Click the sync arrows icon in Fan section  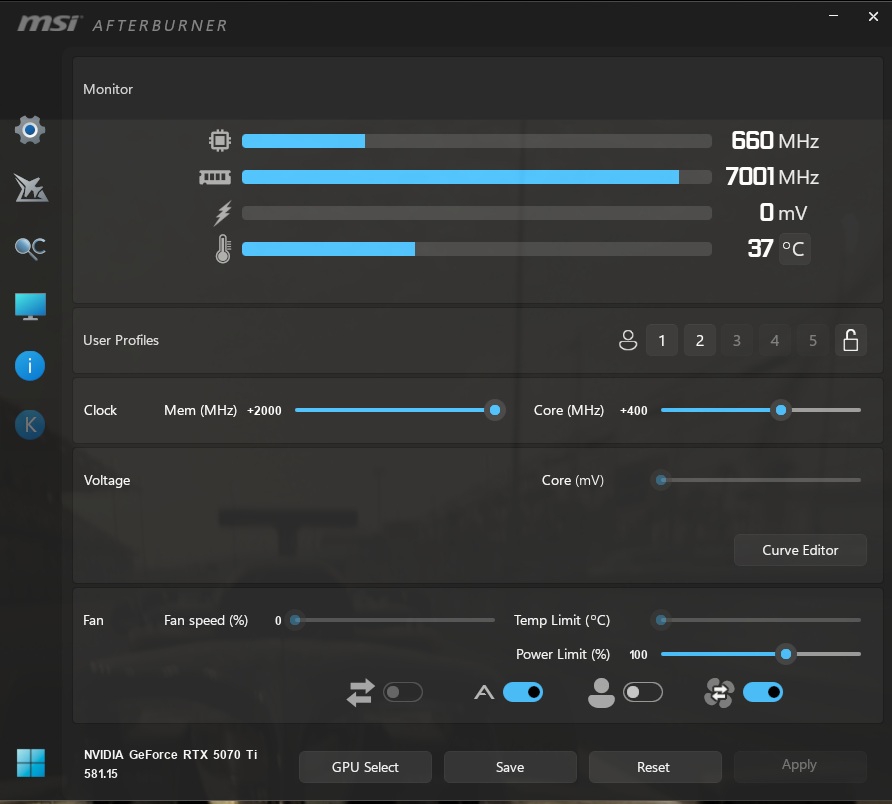point(361,692)
